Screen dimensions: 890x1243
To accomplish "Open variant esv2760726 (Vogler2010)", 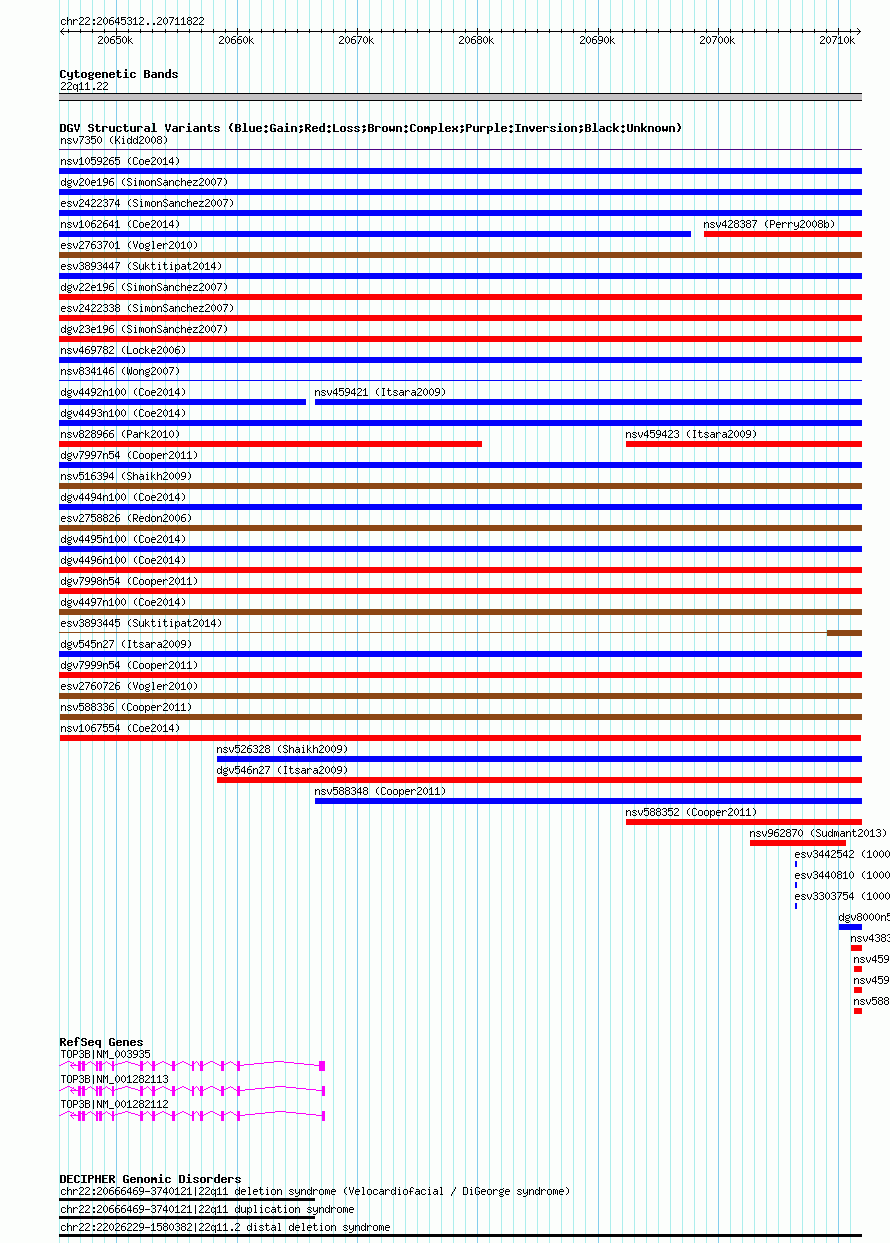I will coord(129,686).
